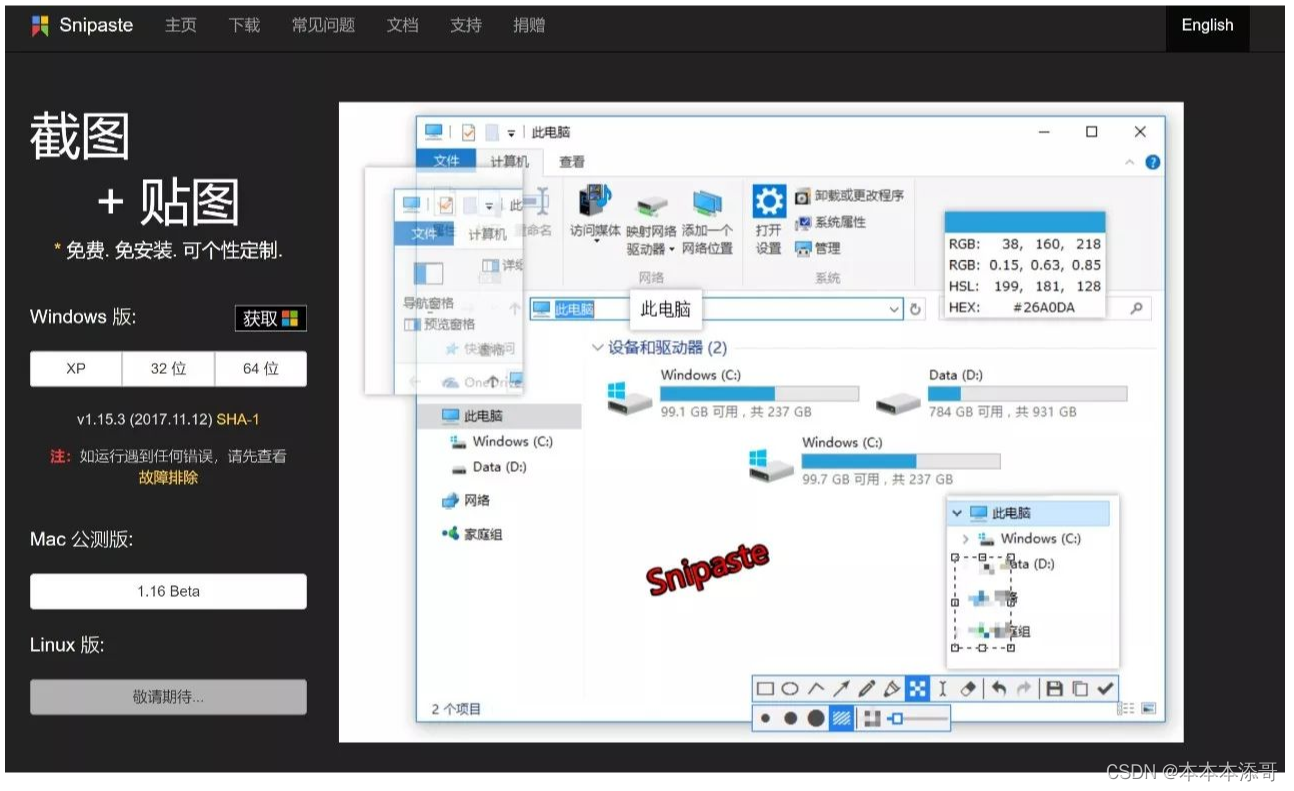1294x791 pixels.
Task: Expand Windows (C:) in the pasted tree
Action: 965,539
